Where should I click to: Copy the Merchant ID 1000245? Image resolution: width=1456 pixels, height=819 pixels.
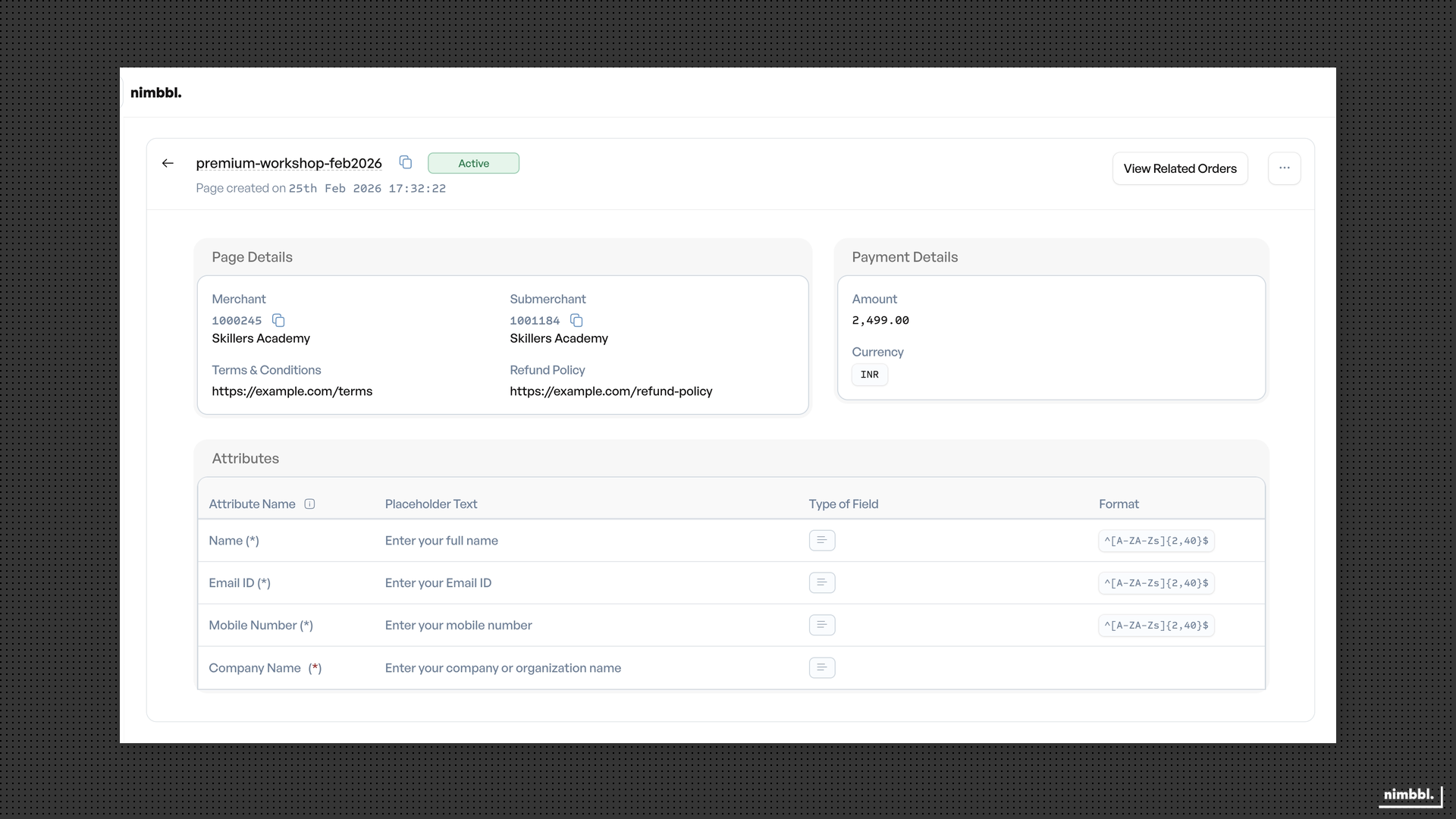[278, 320]
